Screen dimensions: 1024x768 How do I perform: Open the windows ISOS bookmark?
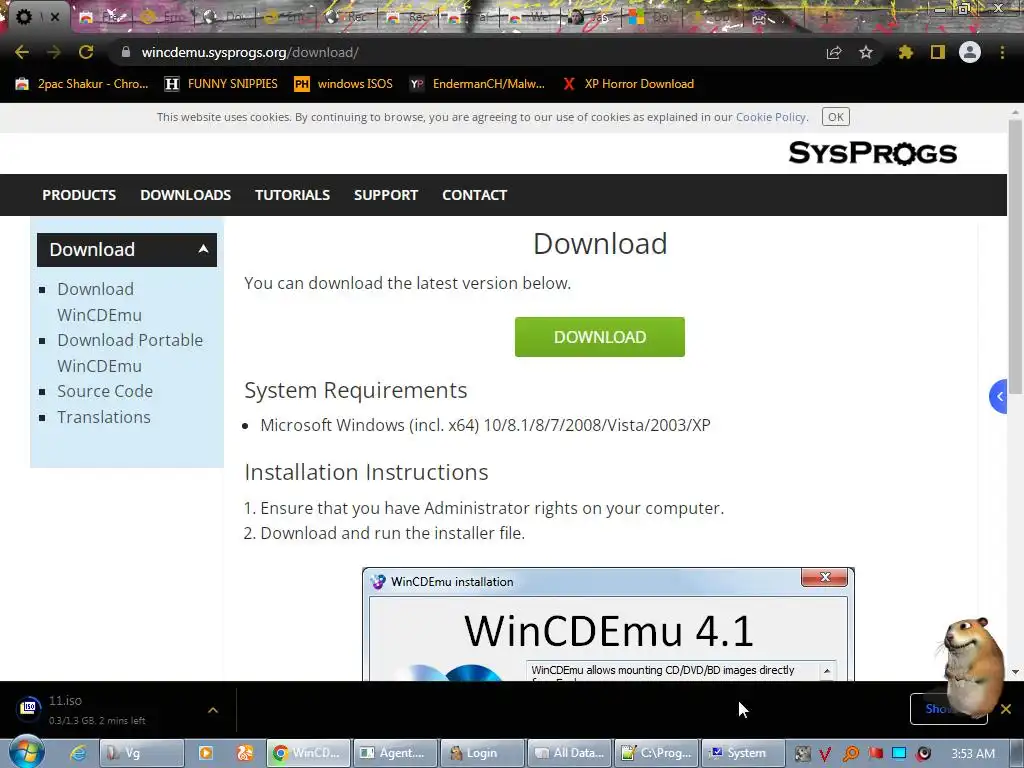click(x=344, y=84)
